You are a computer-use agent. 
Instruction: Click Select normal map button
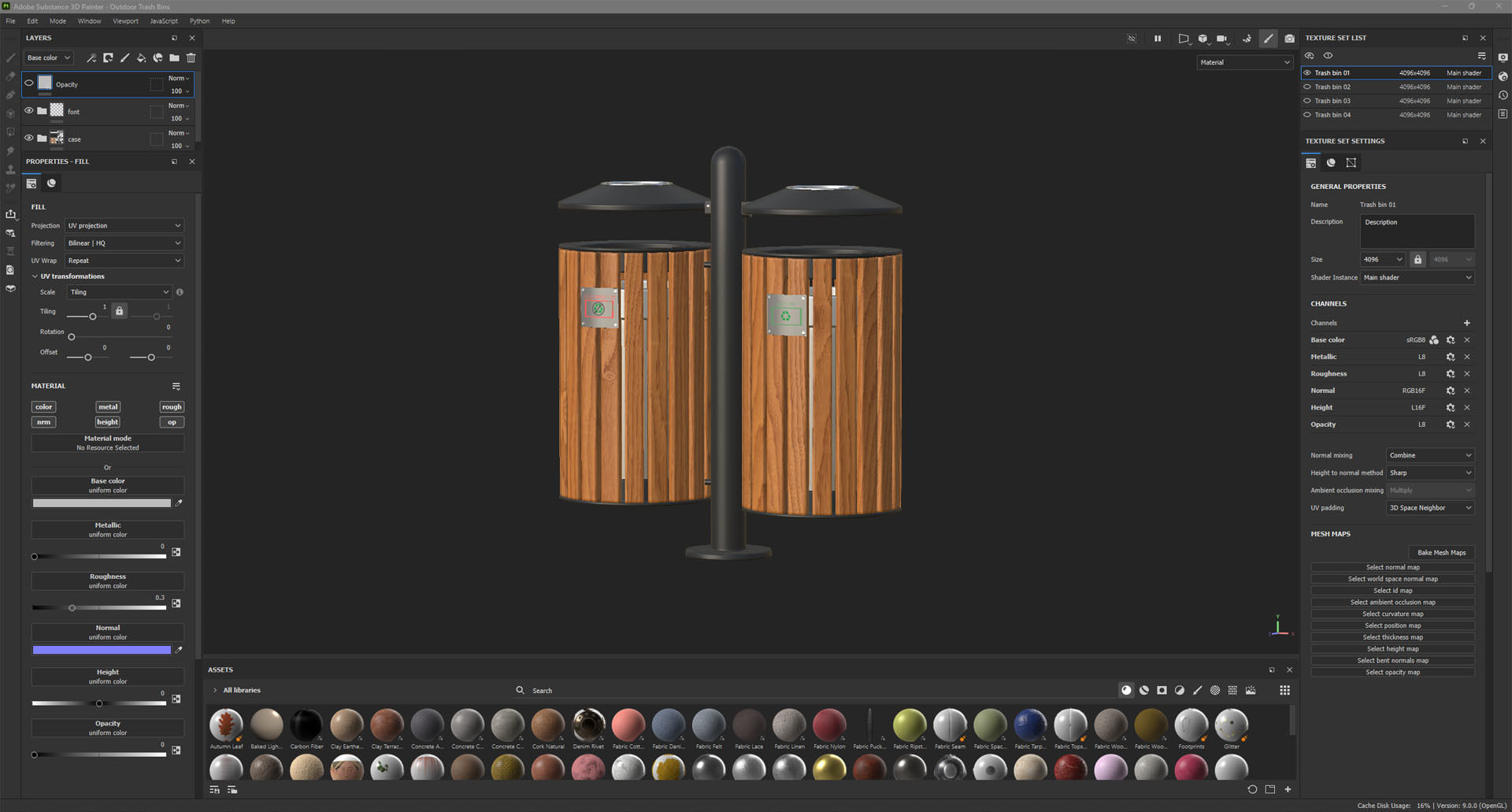[x=1392, y=567]
